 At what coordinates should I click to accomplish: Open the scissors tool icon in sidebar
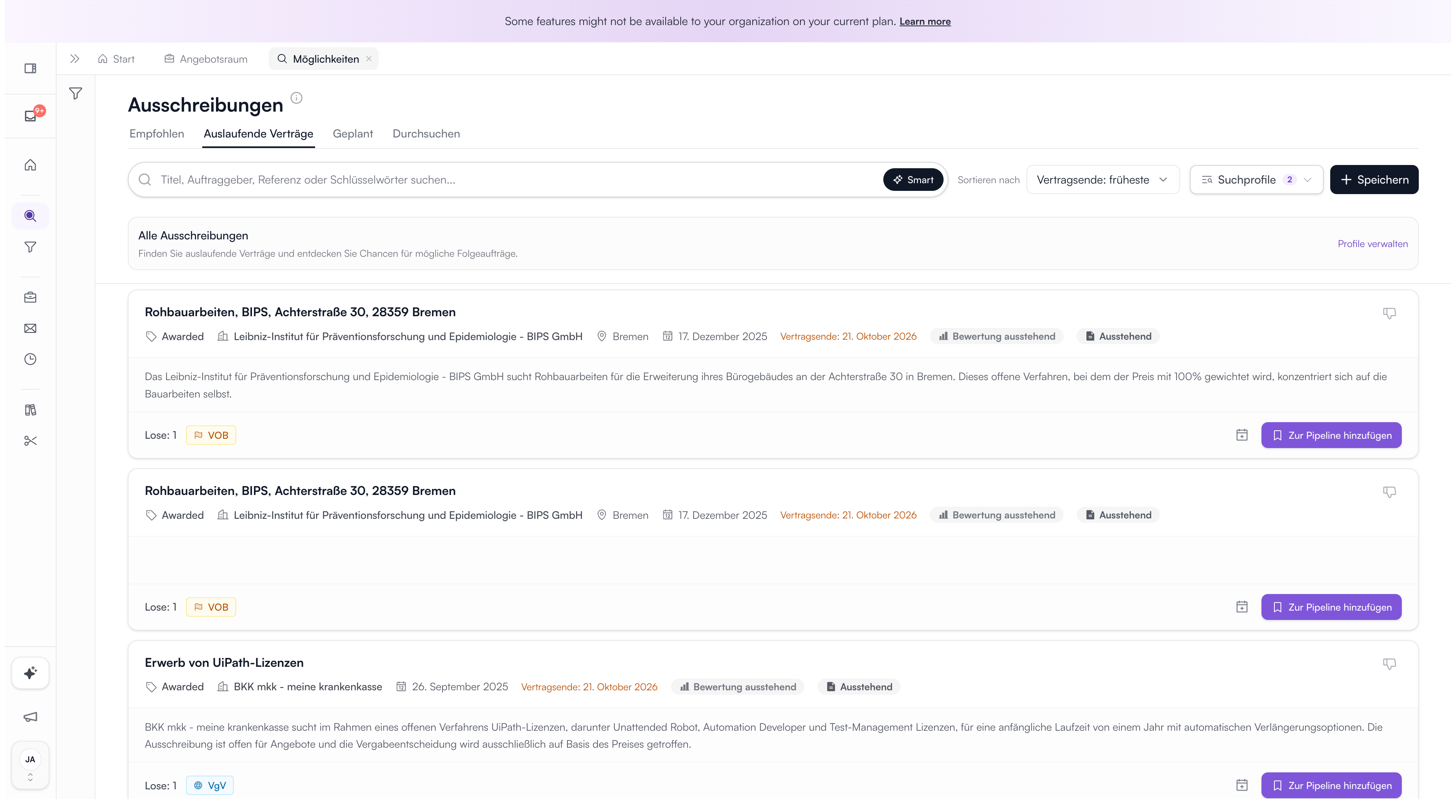[30, 441]
